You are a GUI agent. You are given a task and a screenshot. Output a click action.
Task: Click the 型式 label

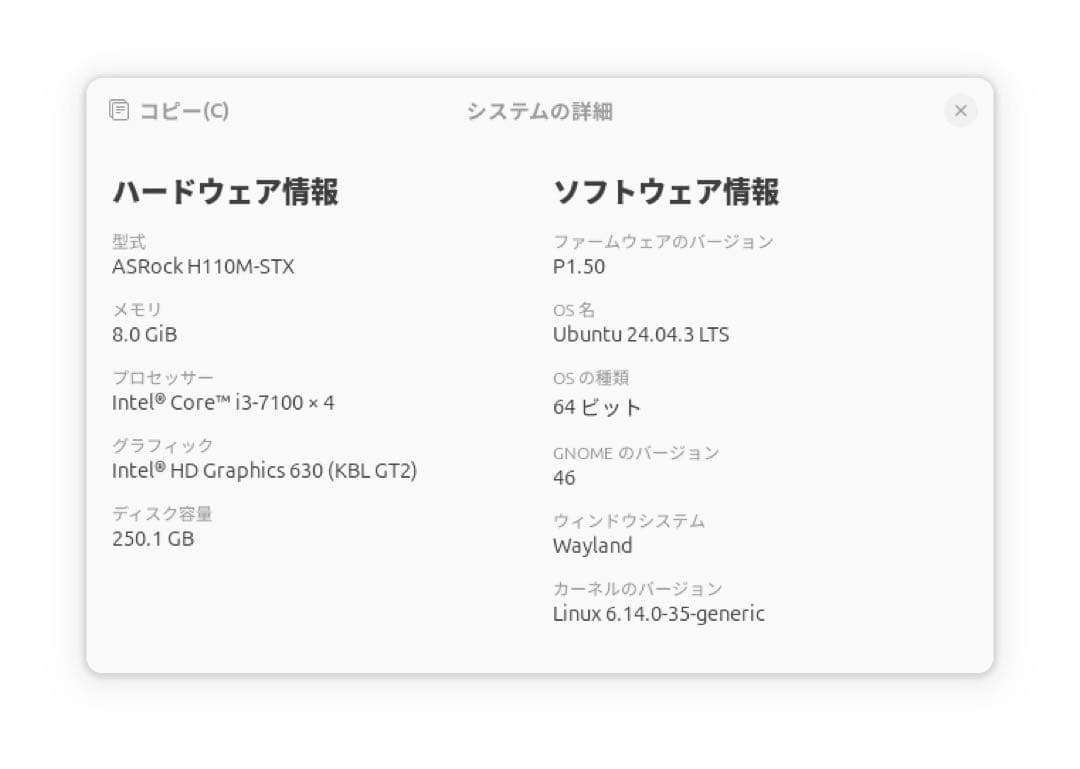pyautogui.click(x=130, y=241)
